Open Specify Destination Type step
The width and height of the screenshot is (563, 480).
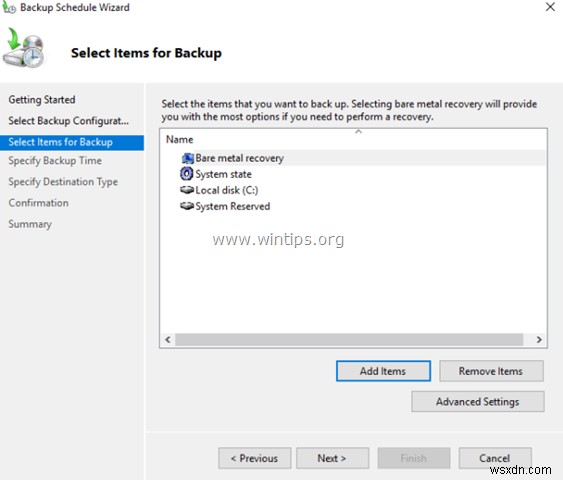coord(63,182)
